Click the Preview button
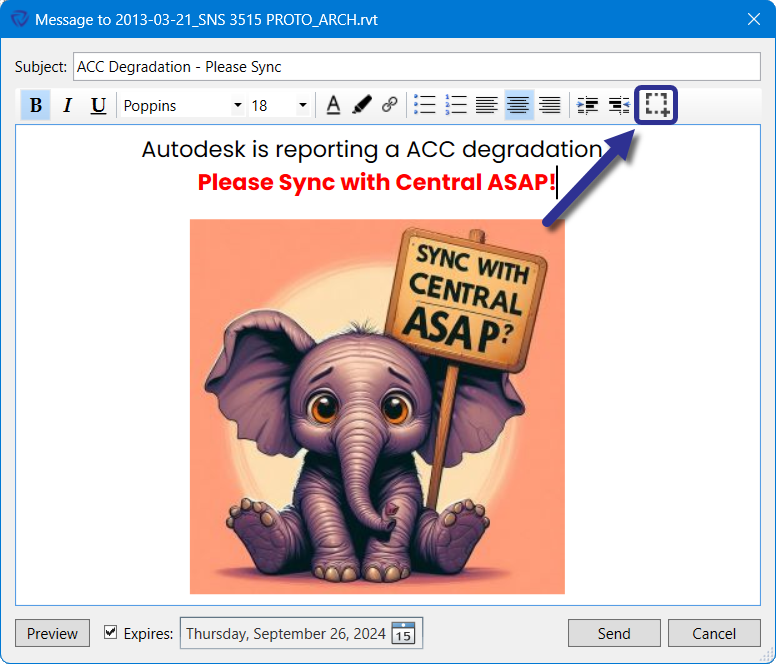The image size is (776, 664). coord(52,633)
